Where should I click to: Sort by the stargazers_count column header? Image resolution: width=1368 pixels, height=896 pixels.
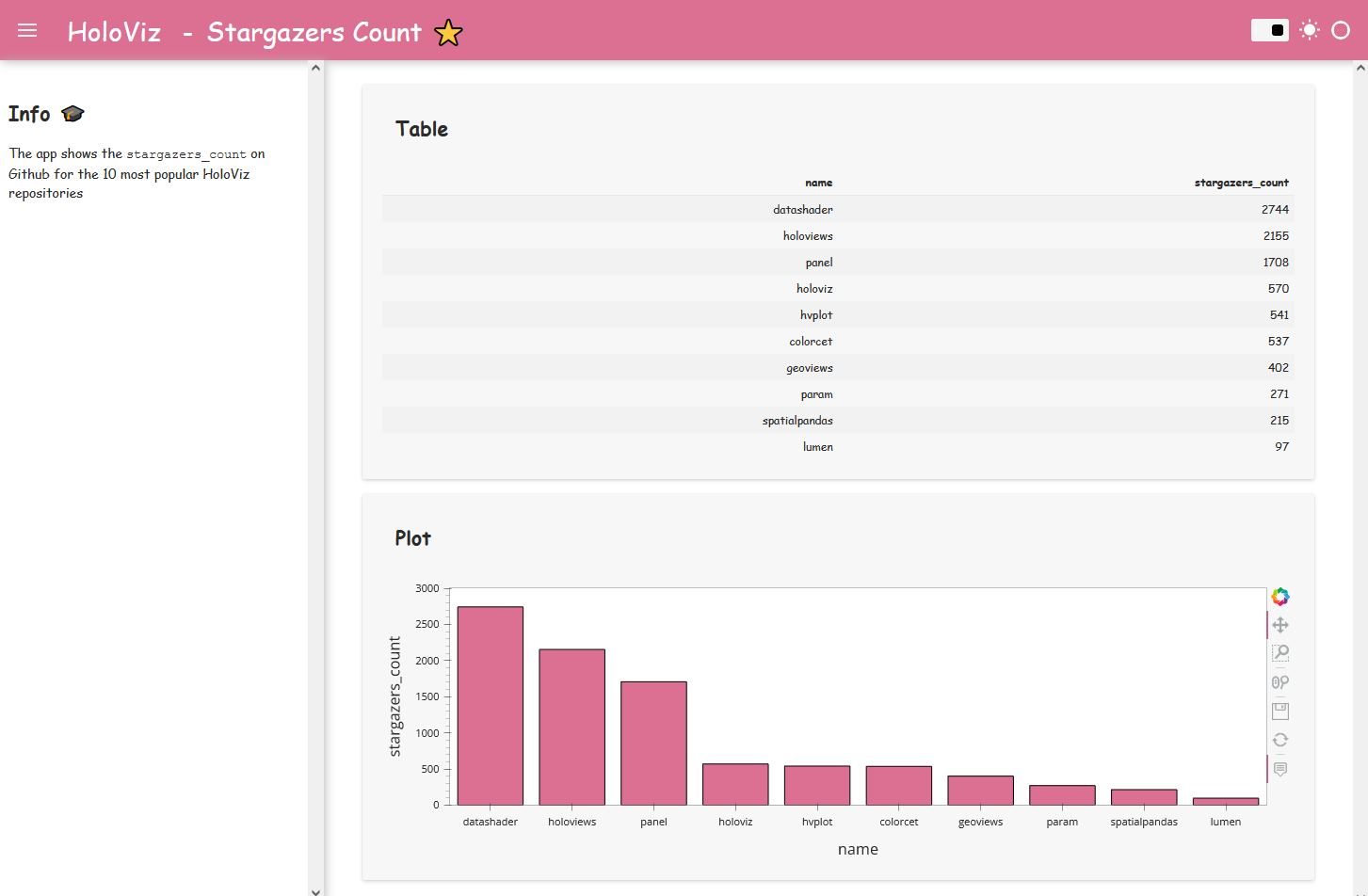click(x=1241, y=183)
